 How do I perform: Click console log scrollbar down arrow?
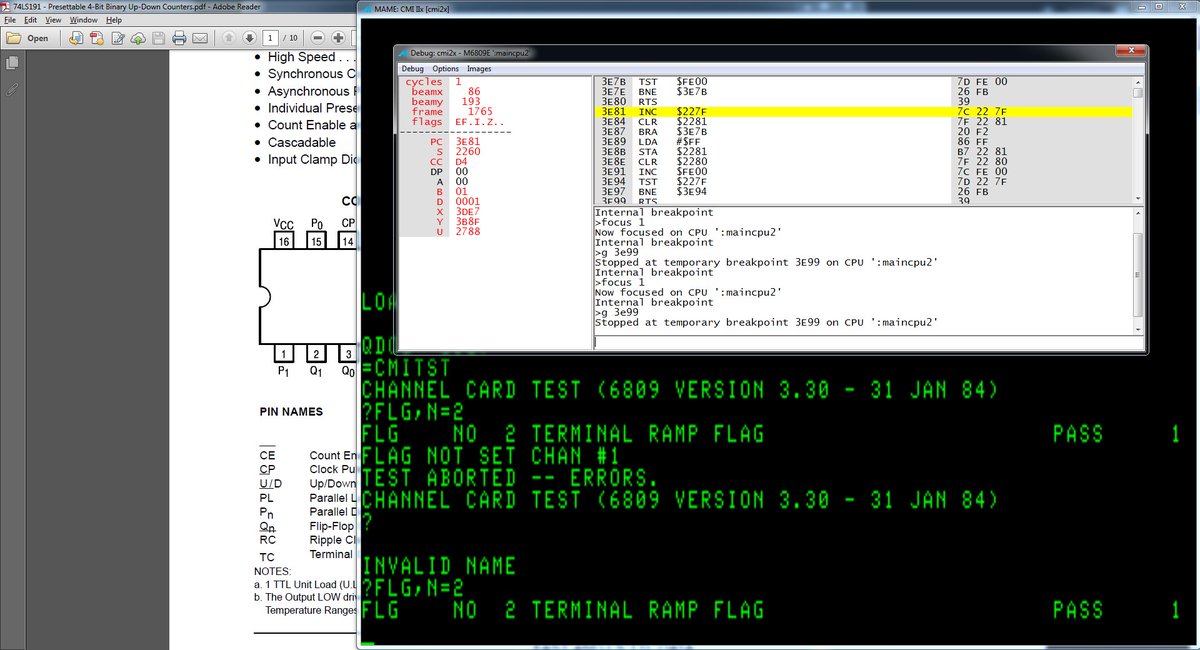point(1137,329)
